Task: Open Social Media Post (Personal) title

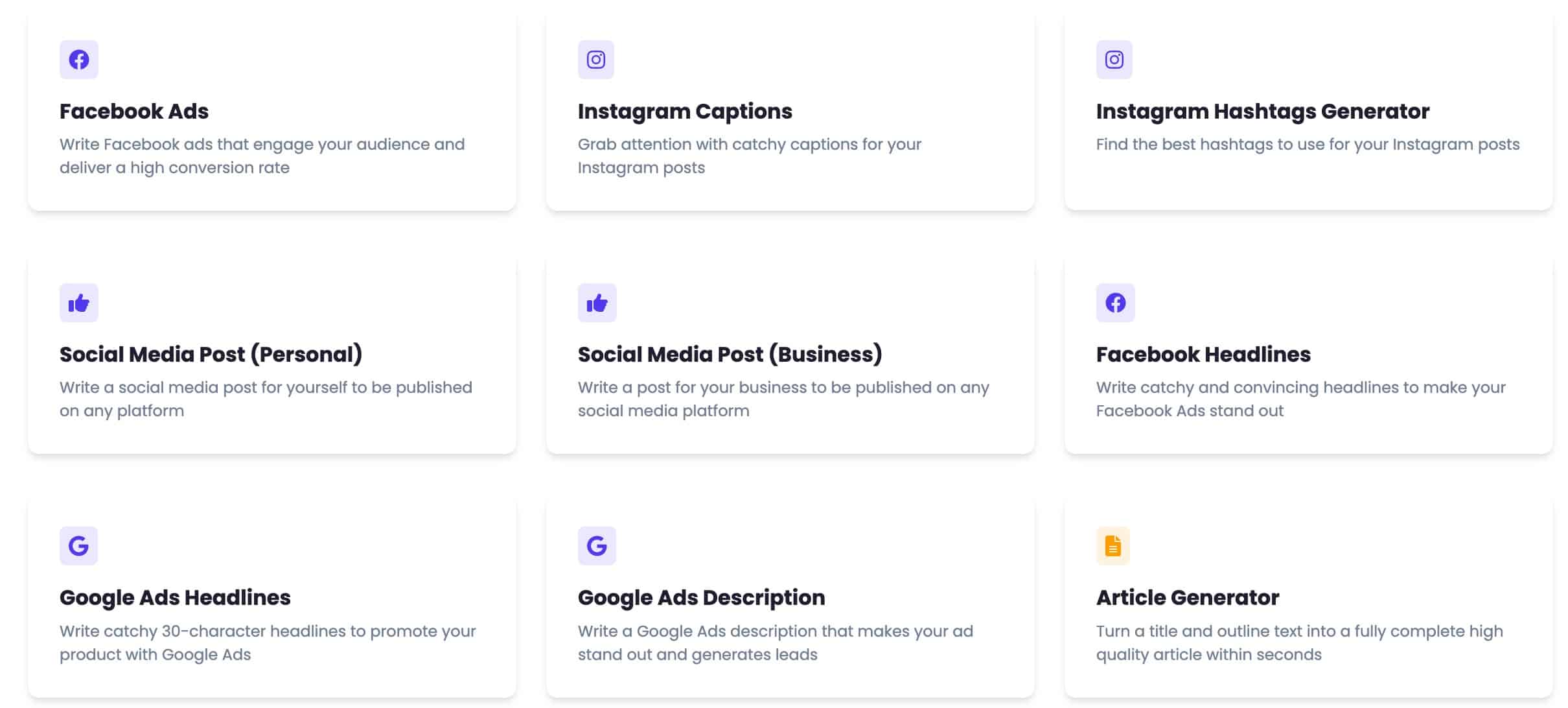Action: coord(211,355)
